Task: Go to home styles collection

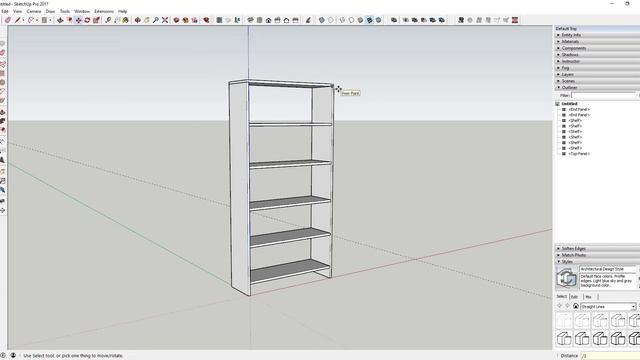Action: (576, 306)
